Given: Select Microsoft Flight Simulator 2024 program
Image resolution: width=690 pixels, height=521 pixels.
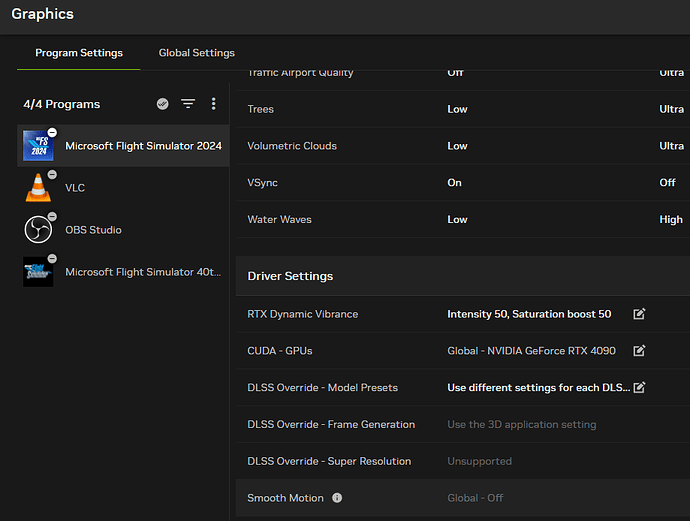Looking at the screenshot, I should [123, 146].
